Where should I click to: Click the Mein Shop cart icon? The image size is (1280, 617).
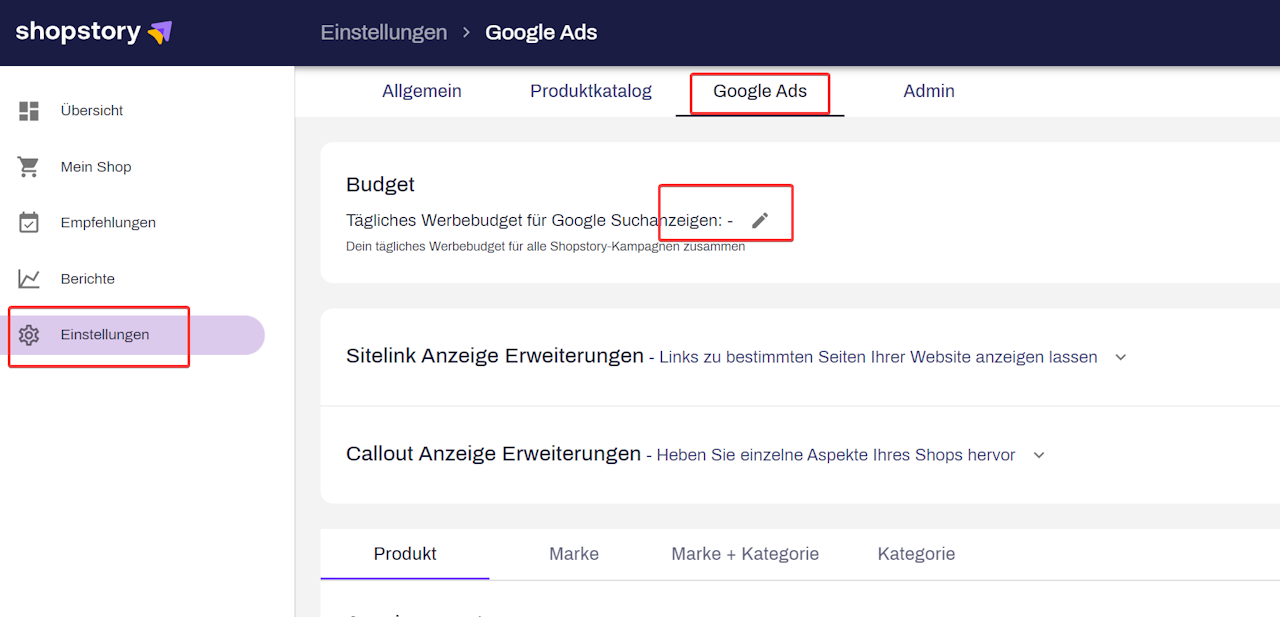(29, 167)
